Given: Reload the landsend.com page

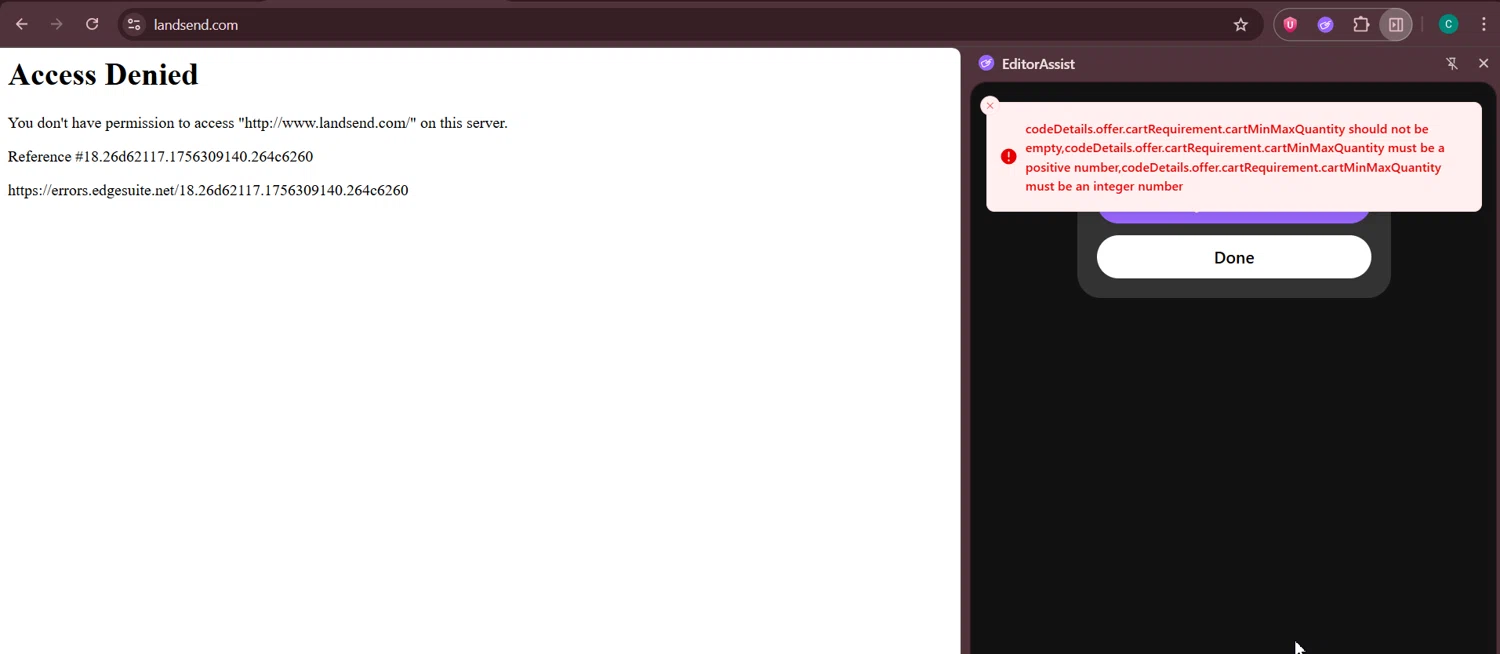Looking at the screenshot, I should [92, 24].
